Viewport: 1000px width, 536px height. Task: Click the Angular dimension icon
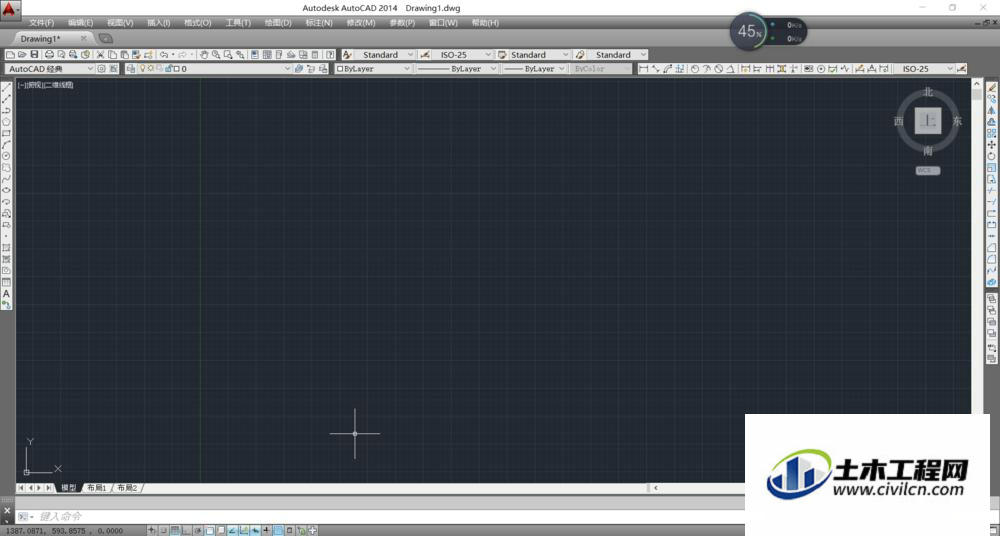pyautogui.click(x=730, y=69)
